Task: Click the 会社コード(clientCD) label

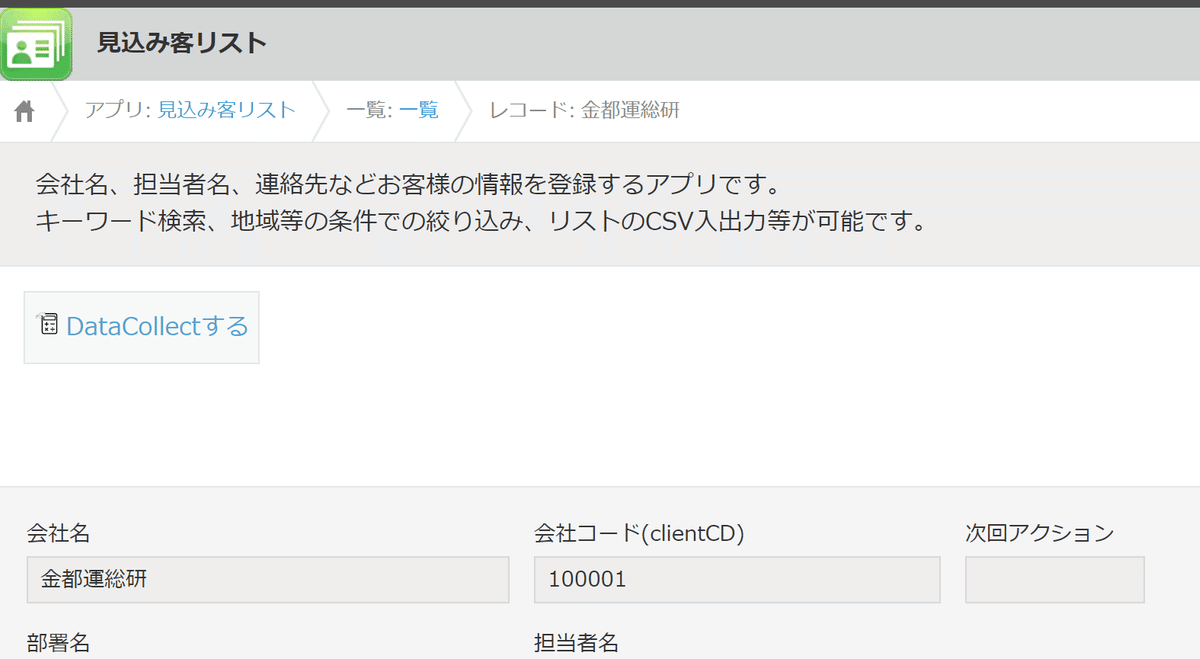Action: [639, 534]
